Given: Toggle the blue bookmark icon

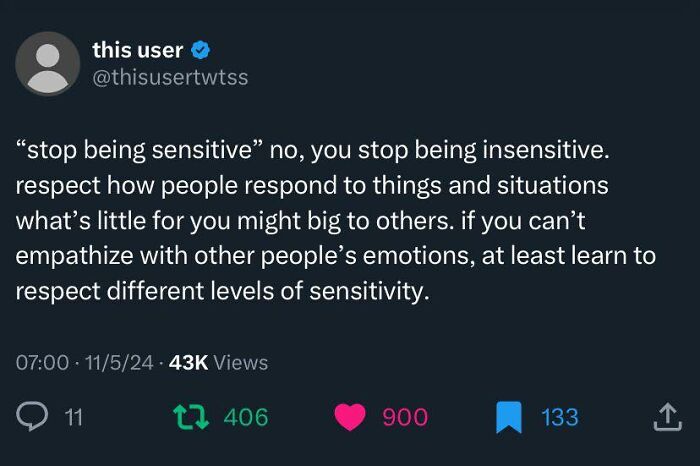Looking at the screenshot, I should pos(509,417).
